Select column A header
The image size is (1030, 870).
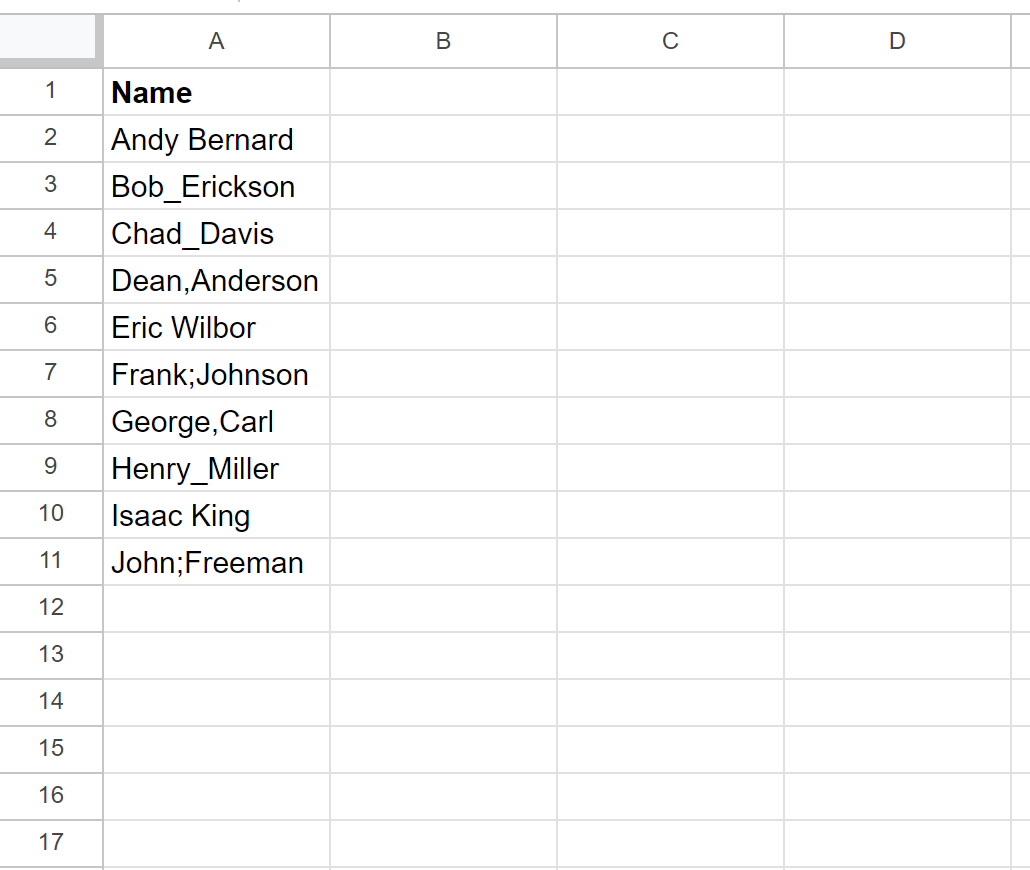(217, 41)
